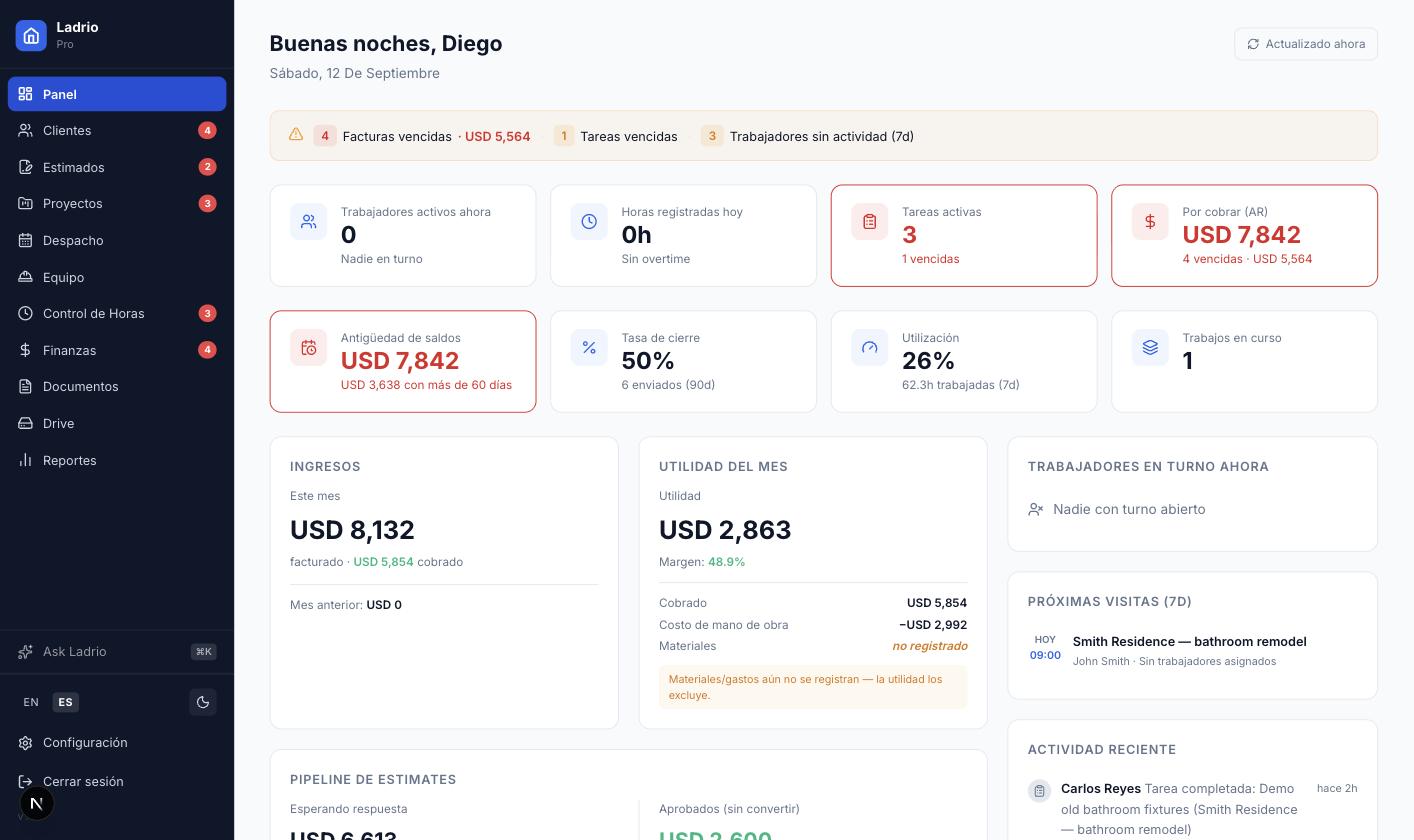Open Configuración settings
1414x840 pixels.
pyautogui.click(x=117, y=742)
